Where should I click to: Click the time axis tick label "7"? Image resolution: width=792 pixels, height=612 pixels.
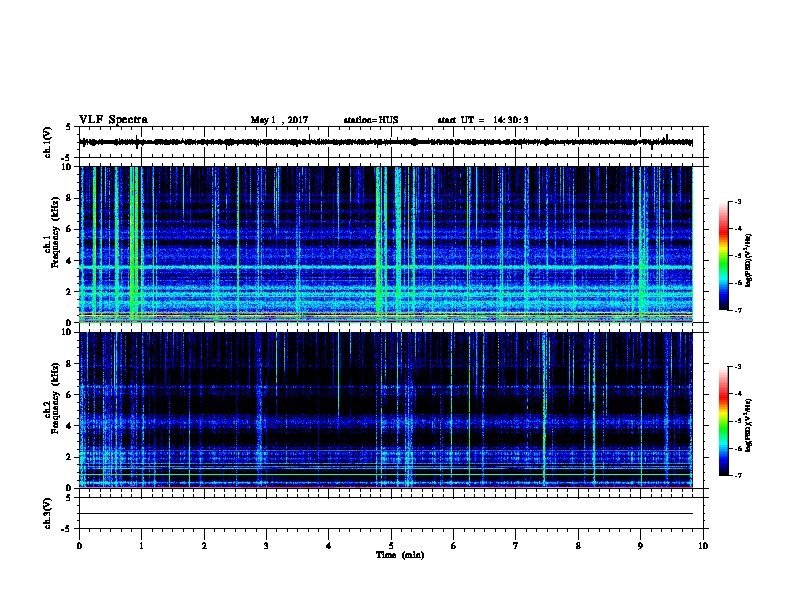516,546
